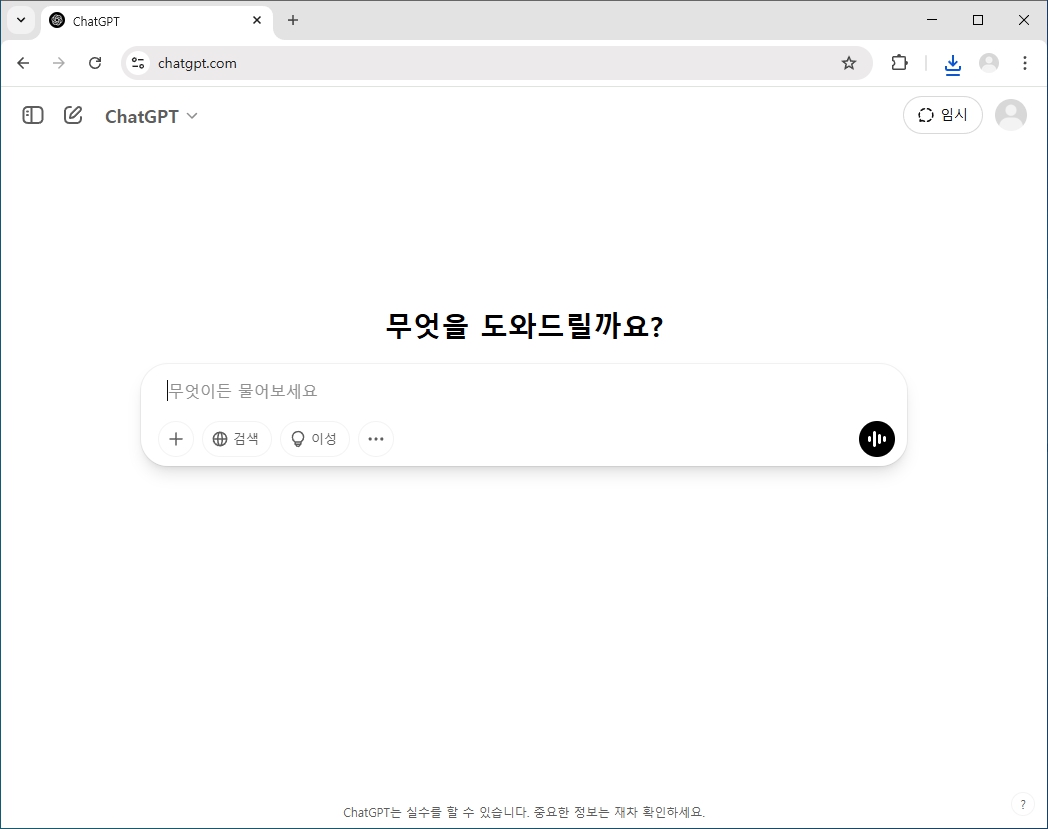1048x829 pixels.
Task: Open the attach plus button
Action: [x=176, y=439]
